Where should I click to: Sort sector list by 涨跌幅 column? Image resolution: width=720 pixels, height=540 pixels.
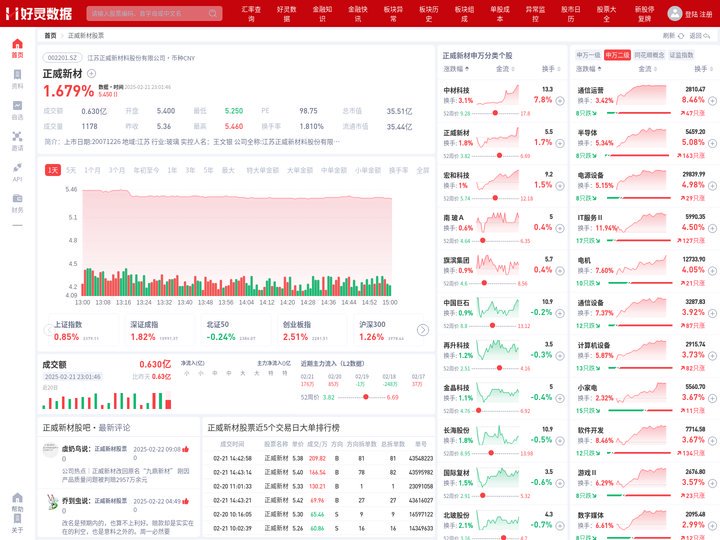589,69
